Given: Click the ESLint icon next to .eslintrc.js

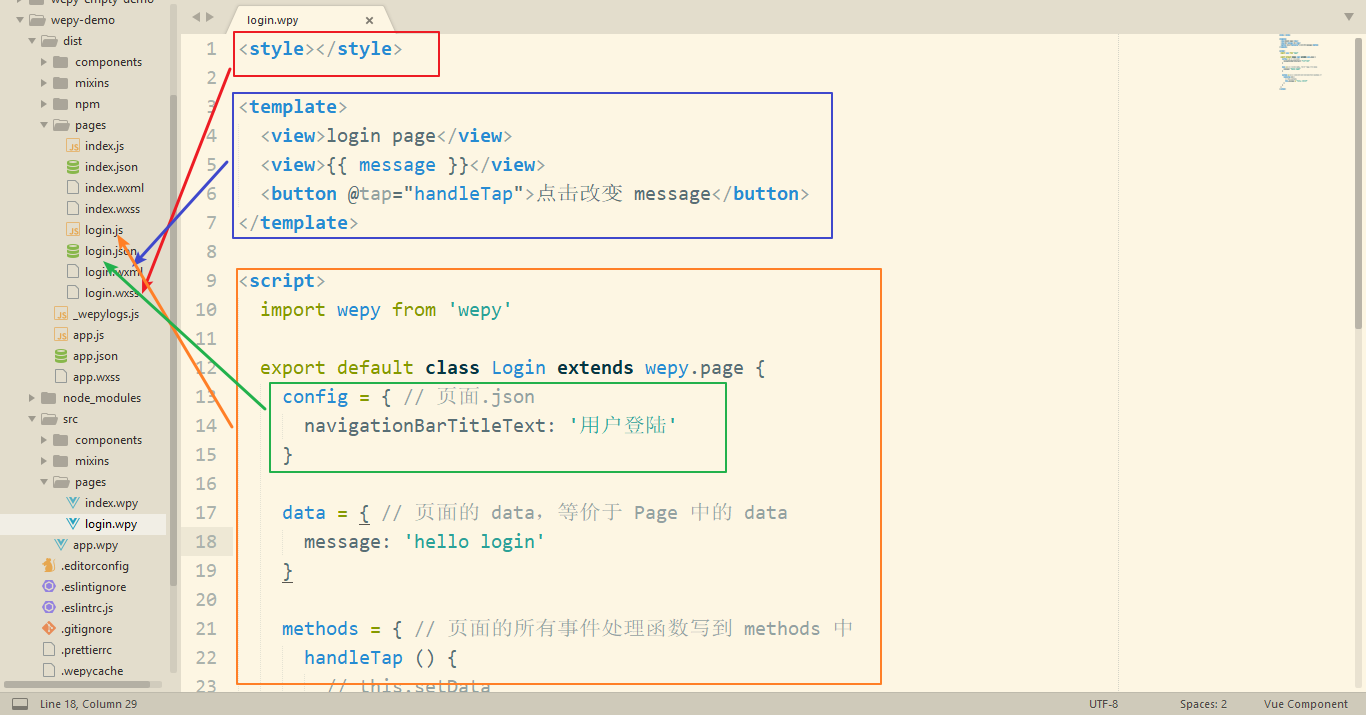Looking at the screenshot, I should point(49,608).
